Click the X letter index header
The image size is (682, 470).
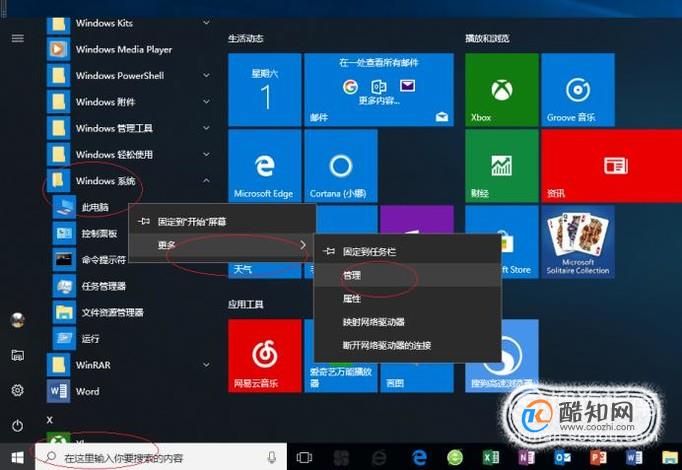(50, 420)
